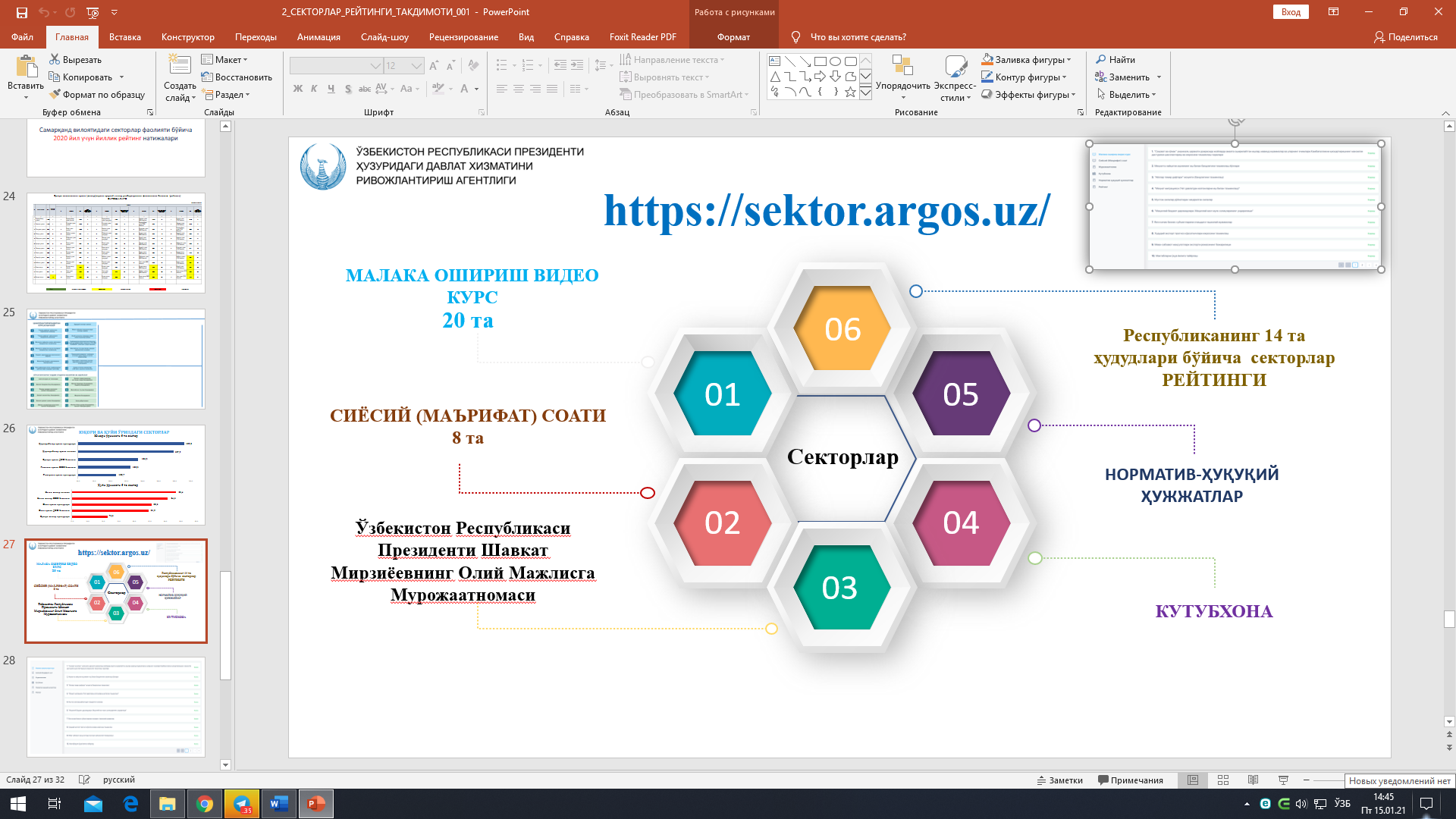The width and height of the screenshot is (1456, 819).
Task: Click Упорядочить arrange icon
Action: click(902, 66)
